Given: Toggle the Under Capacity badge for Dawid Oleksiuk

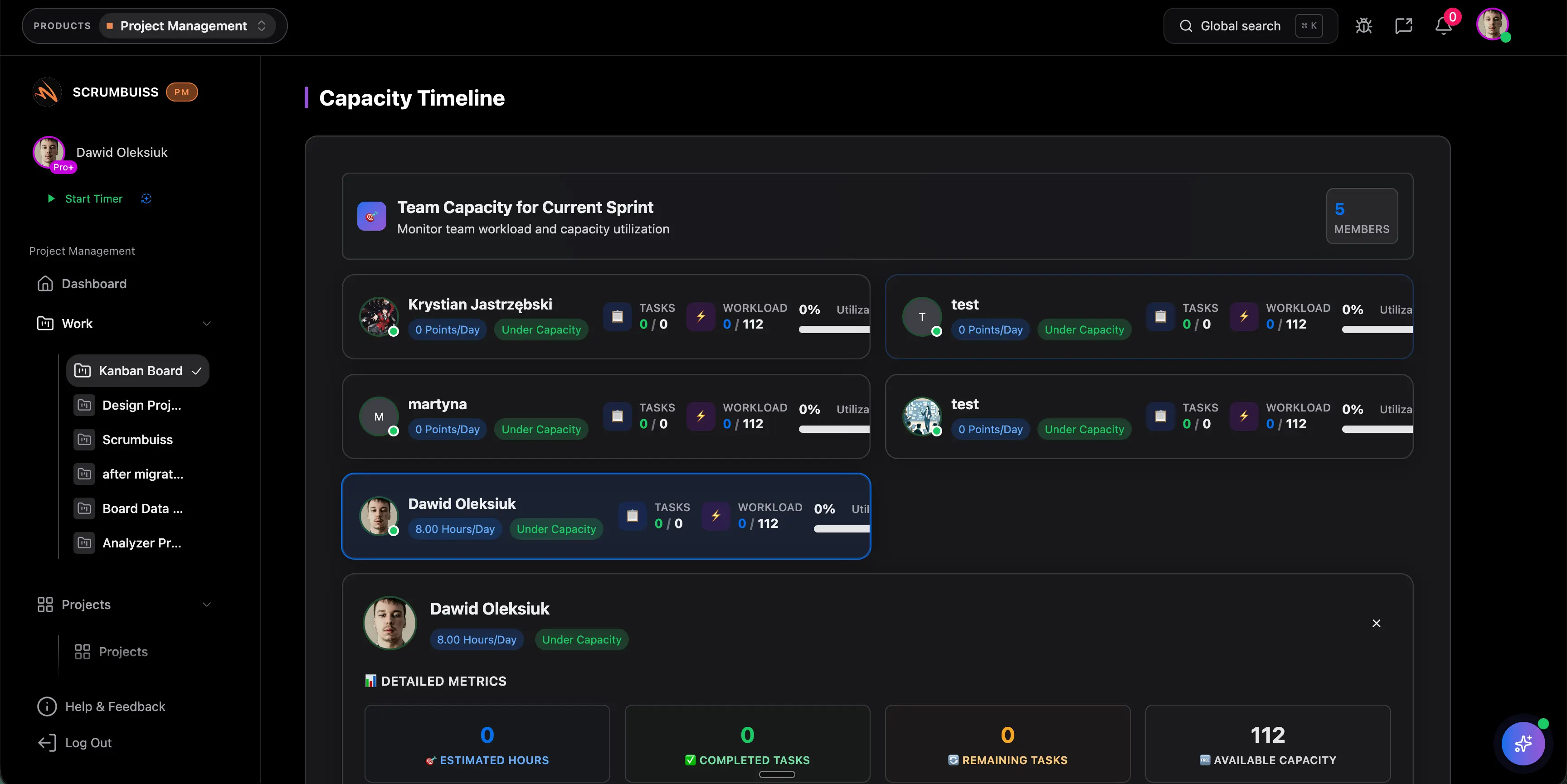Looking at the screenshot, I should (556, 528).
